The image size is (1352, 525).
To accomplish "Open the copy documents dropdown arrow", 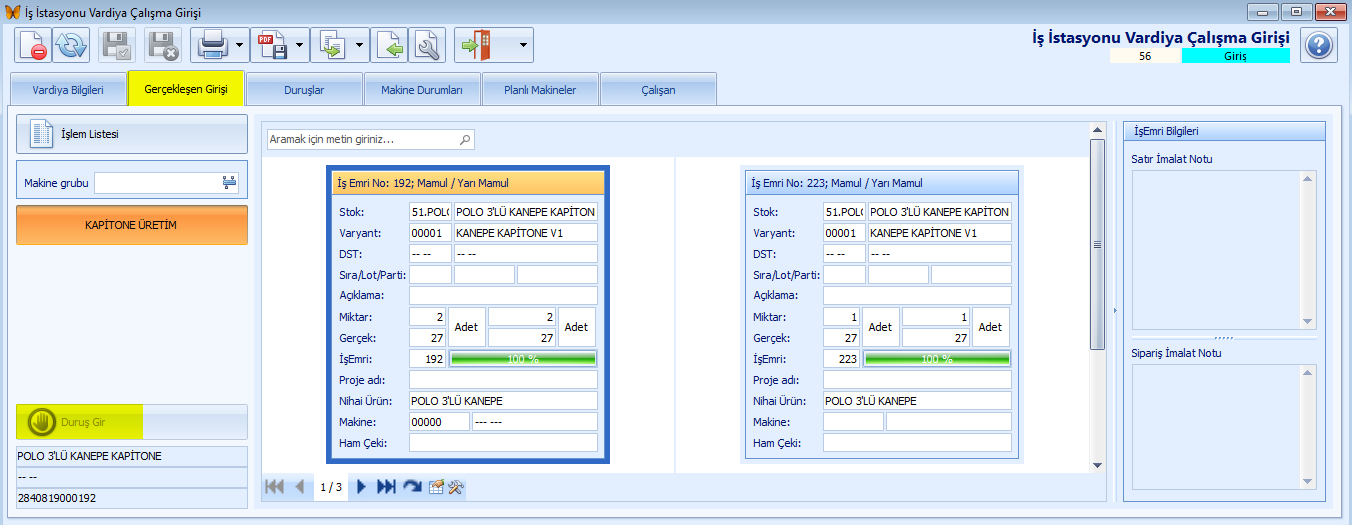I will tap(360, 45).
